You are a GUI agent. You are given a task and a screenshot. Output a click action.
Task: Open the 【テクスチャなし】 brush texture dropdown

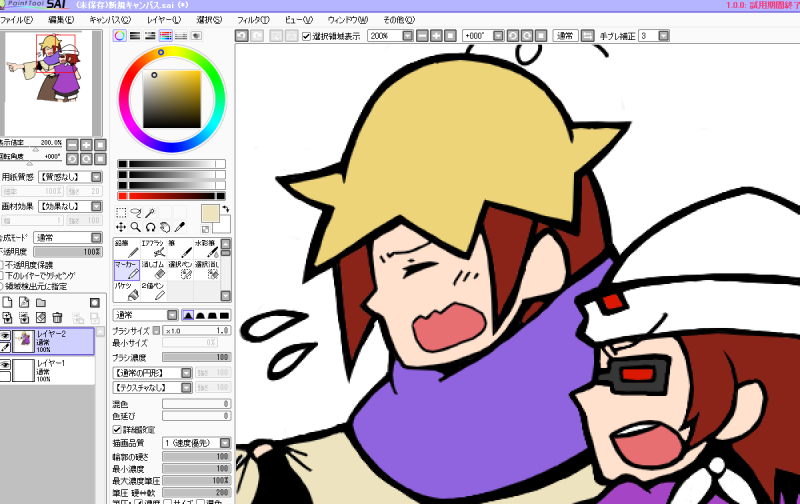(186, 388)
